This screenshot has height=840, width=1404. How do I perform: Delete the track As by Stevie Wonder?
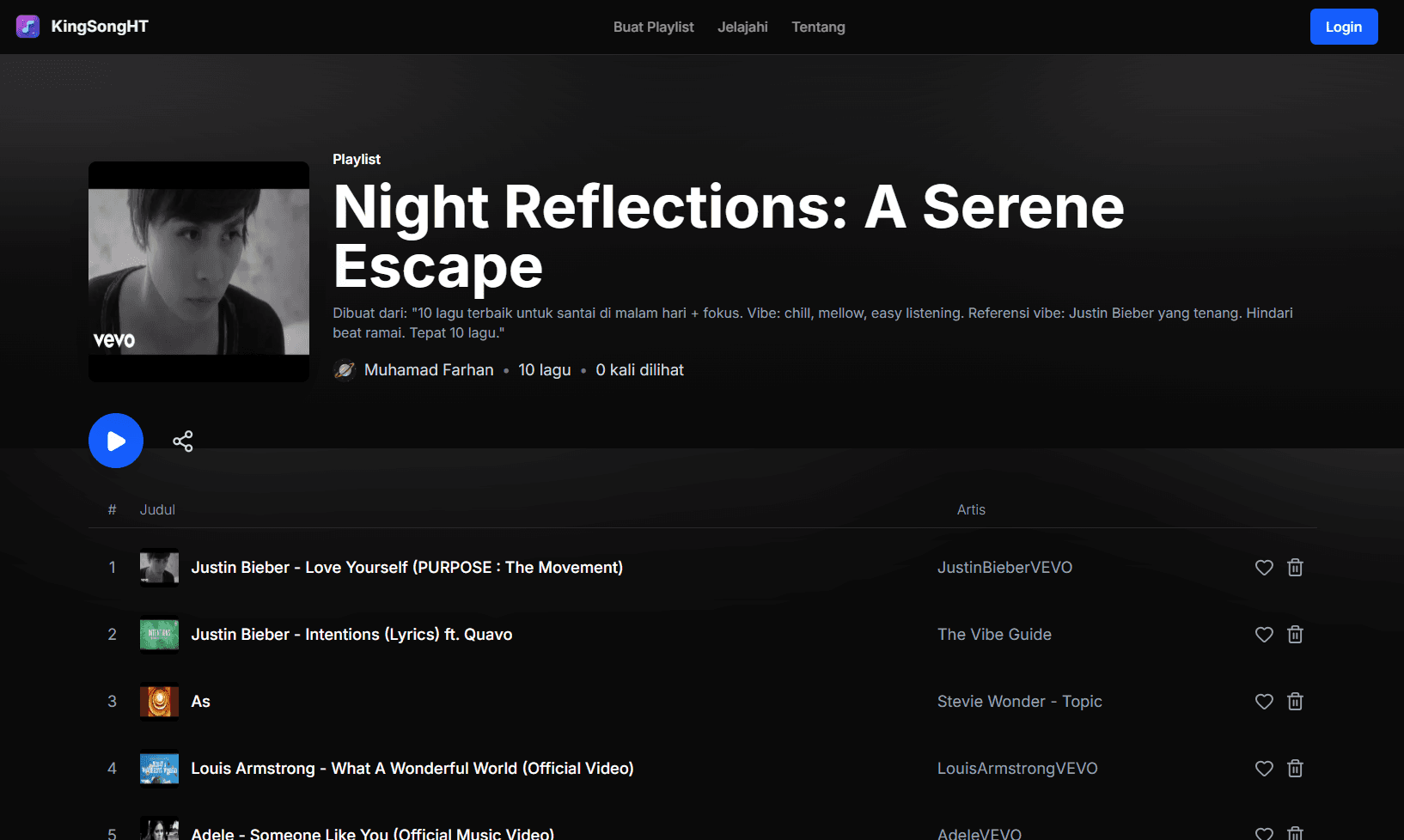tap(1295, 702)
